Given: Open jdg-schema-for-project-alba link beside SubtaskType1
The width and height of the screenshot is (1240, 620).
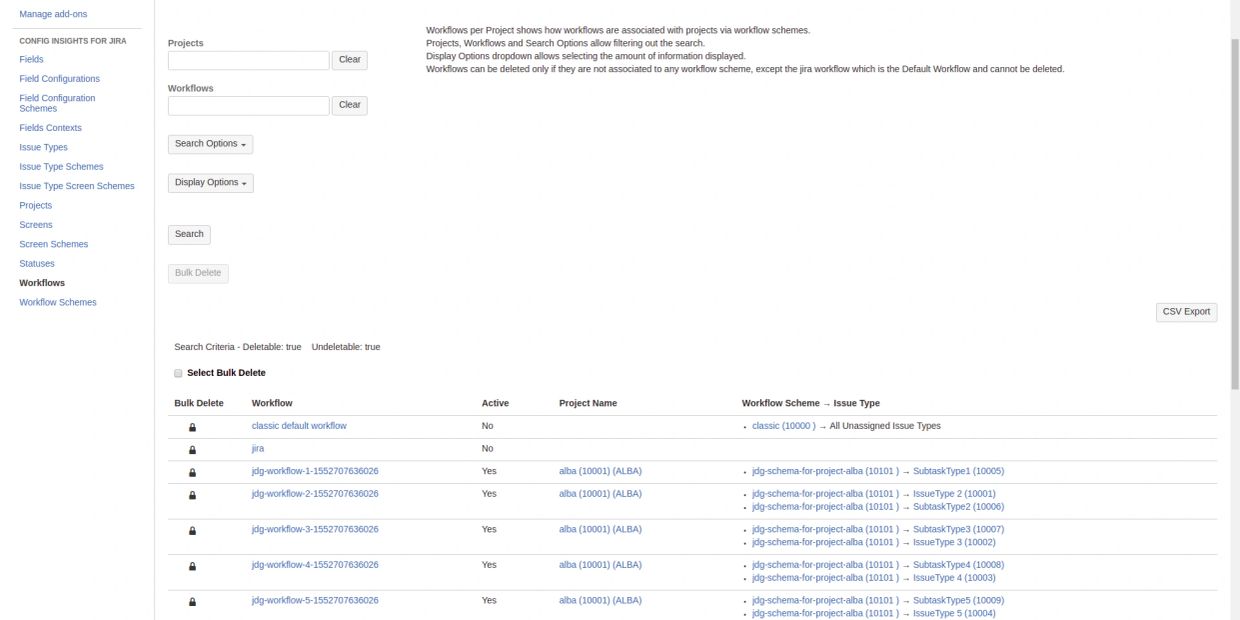Looking at the screenshot, I should [x=825, y=471].
